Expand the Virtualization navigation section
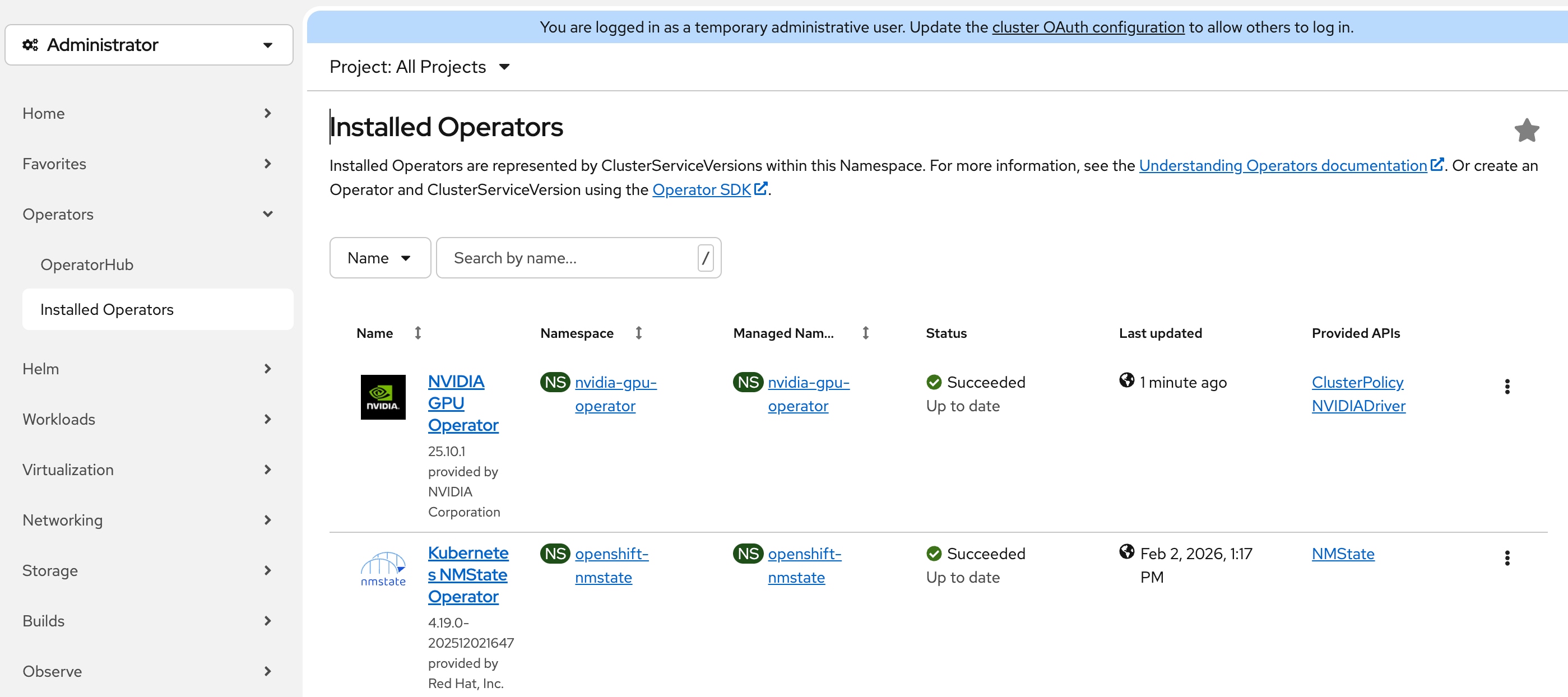Image resolution: width=1568 pixels, height=697 pixels. click(149, 471)
